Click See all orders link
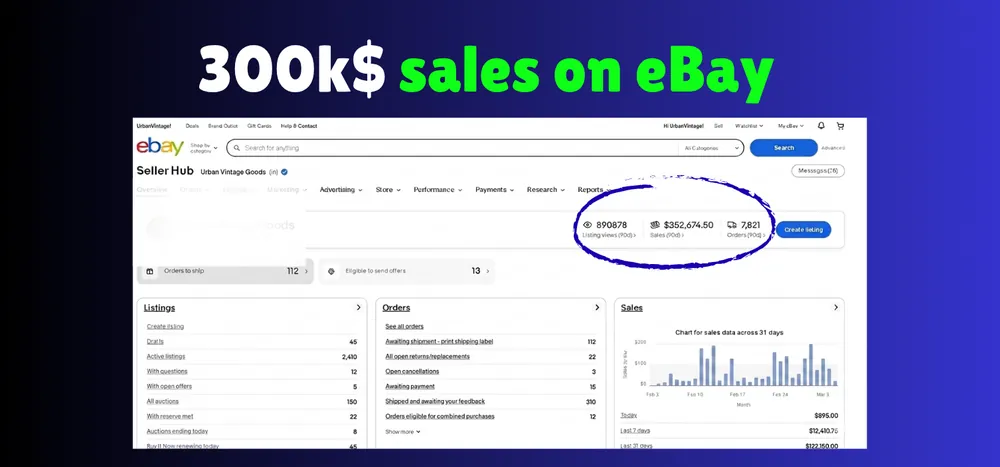Image resolution: width=1000 pixels, height=467 pixels. pyautogui.click(x=404, y=327)
